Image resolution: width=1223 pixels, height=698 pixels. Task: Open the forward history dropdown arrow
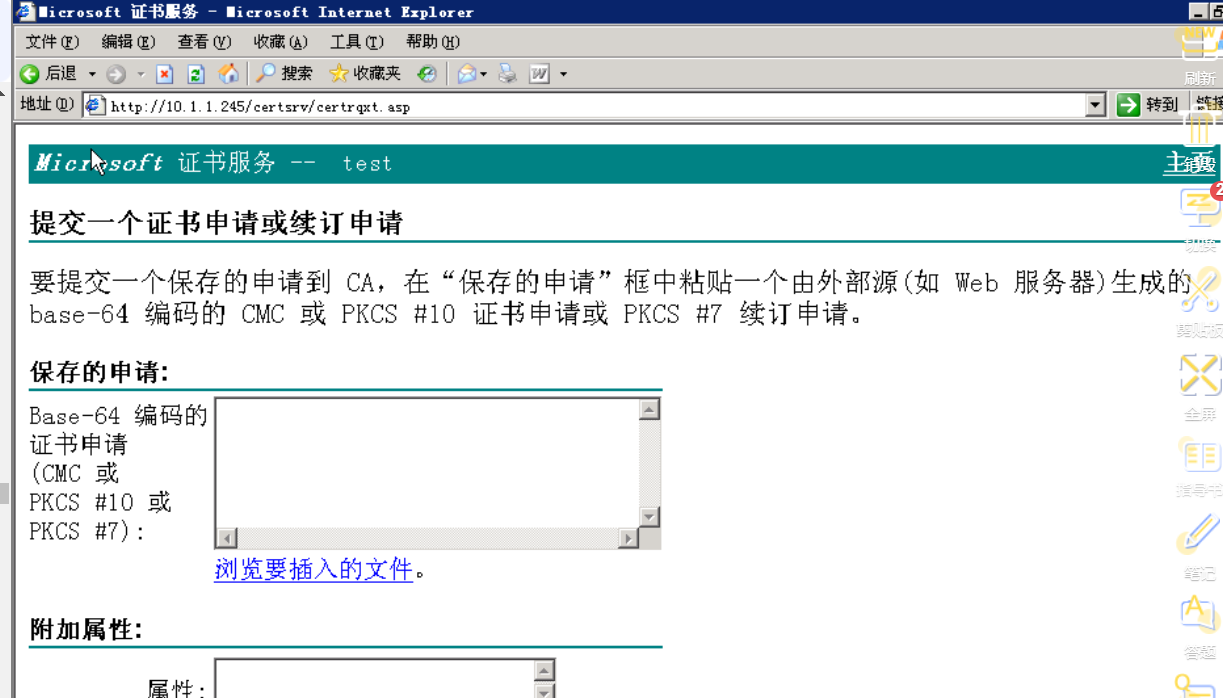pyautogui.click(x=141, y=74)
